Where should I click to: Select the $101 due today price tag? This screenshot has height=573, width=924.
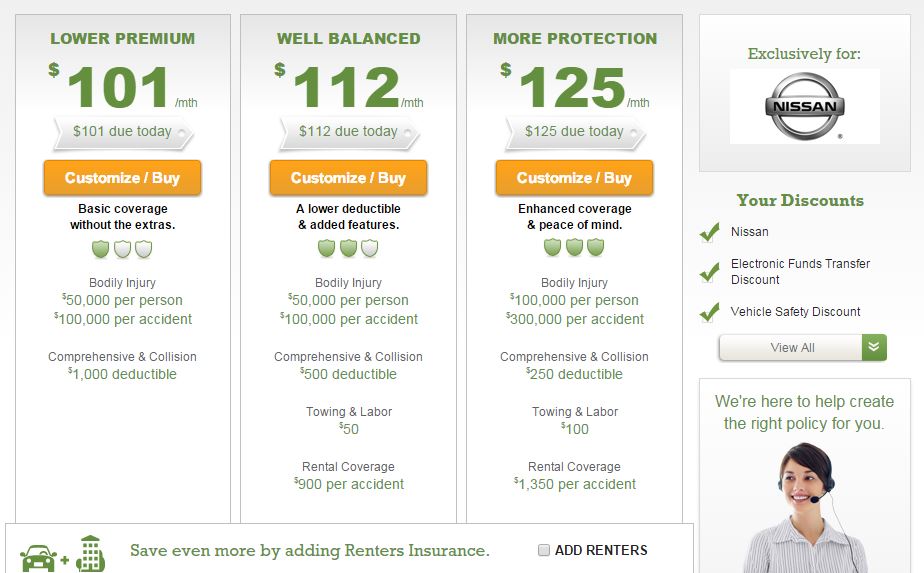pyautogui.click(x=123, y=133)
